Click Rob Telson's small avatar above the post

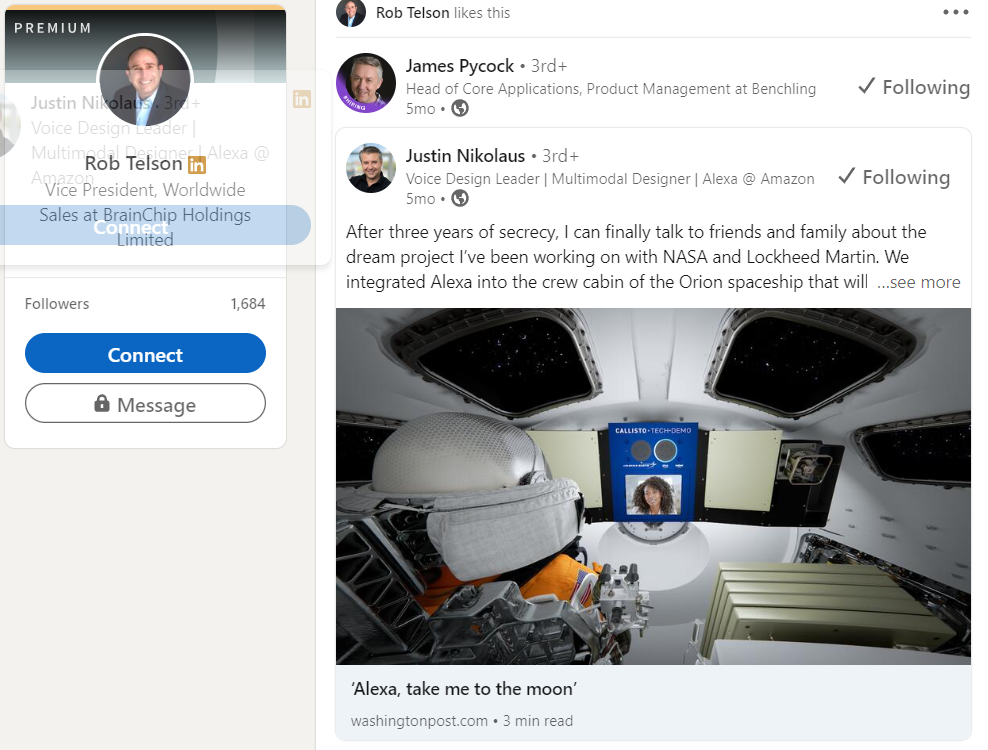pos(351,13)
